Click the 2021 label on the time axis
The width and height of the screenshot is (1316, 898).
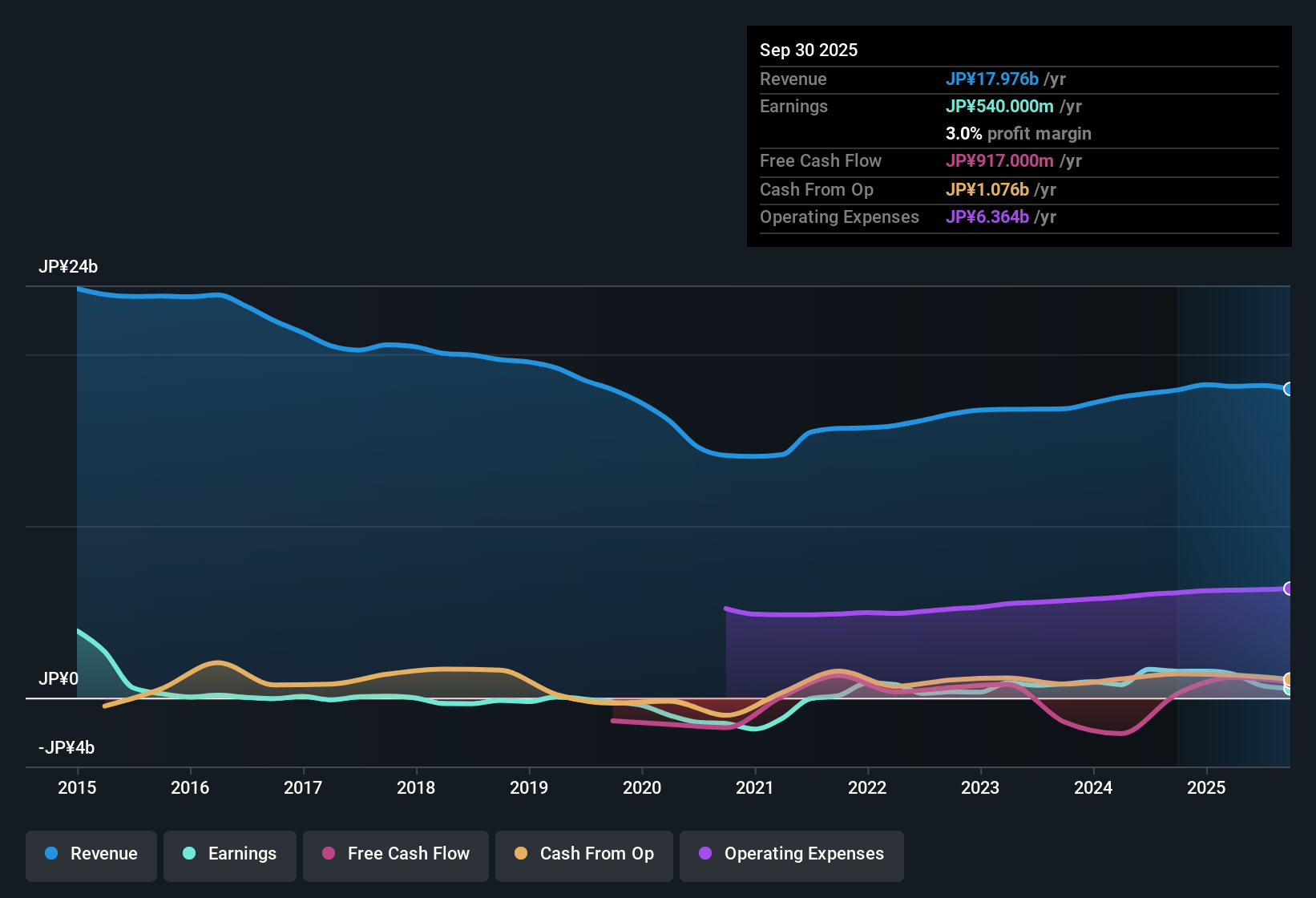point(755,788)
